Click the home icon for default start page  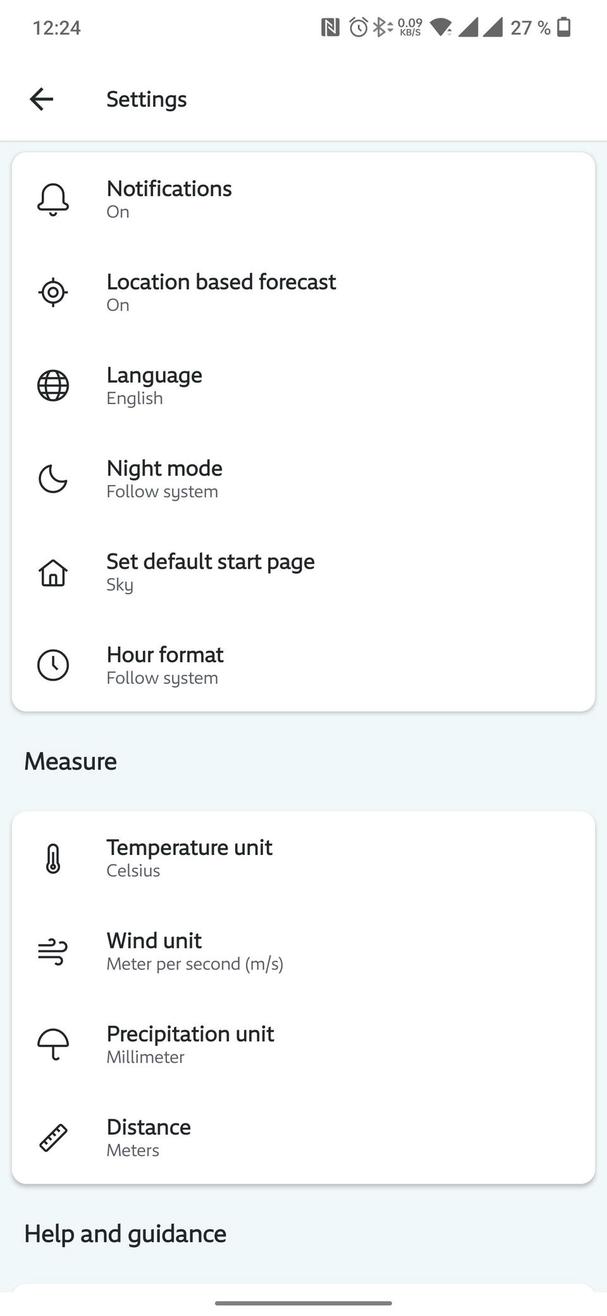52,571
